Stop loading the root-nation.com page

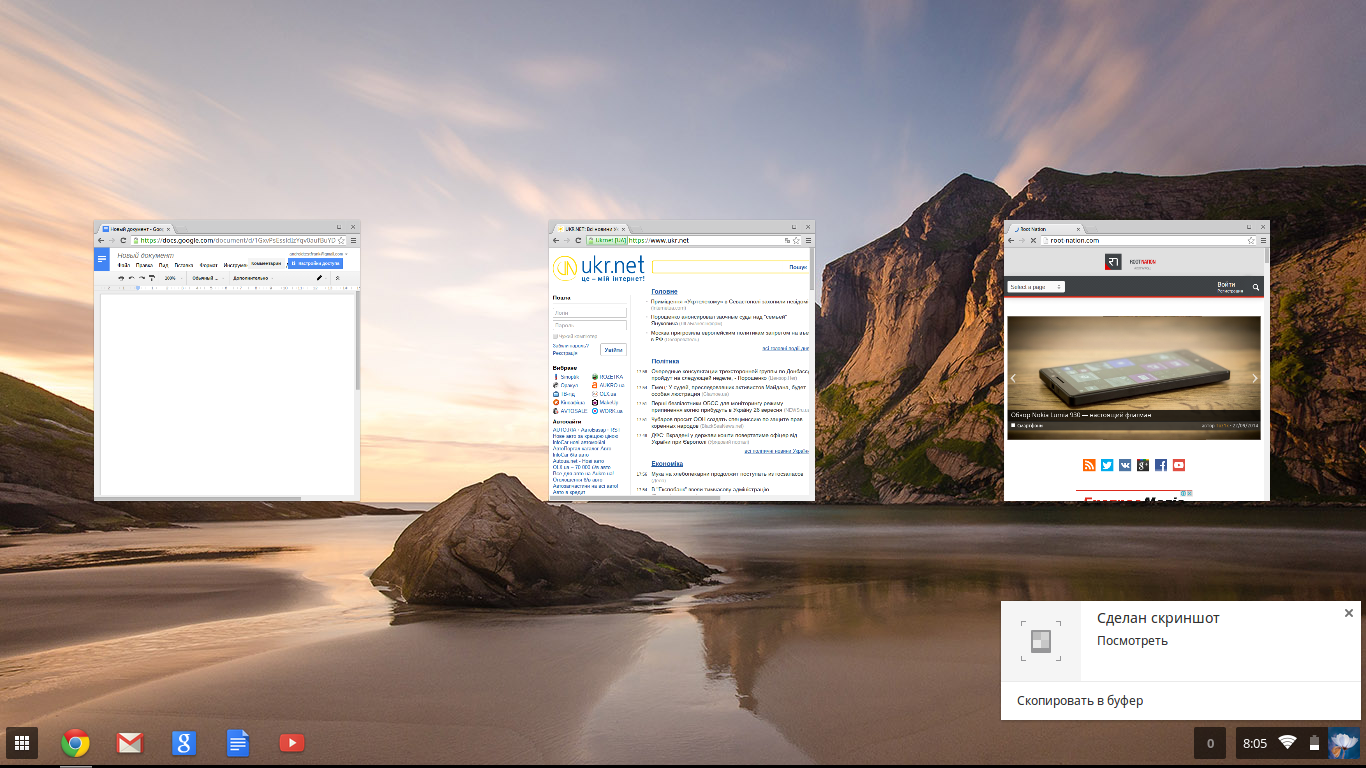pos(1032,240)
